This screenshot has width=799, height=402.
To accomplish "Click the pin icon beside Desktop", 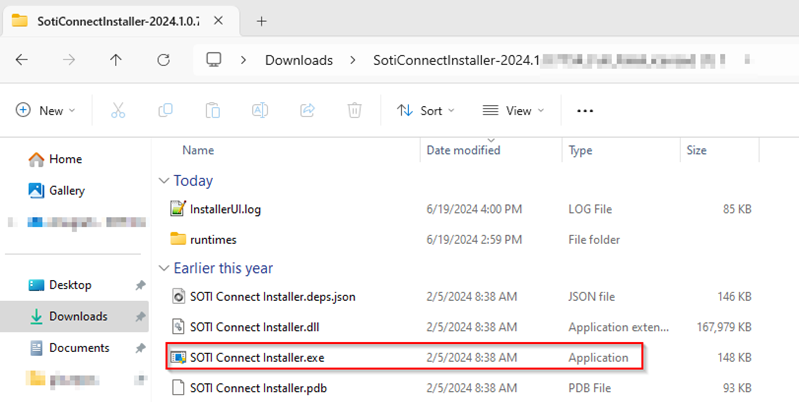I will click(x=140, y=285).
